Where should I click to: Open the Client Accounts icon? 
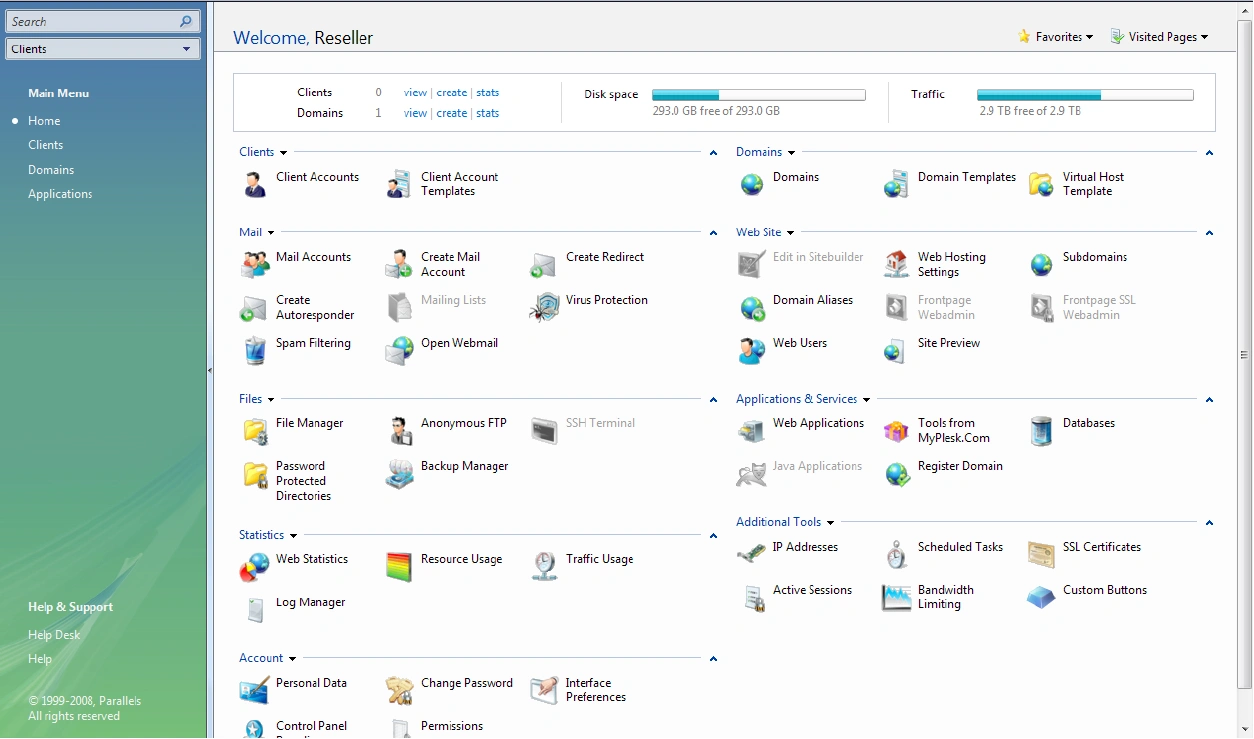pos(255,184)
